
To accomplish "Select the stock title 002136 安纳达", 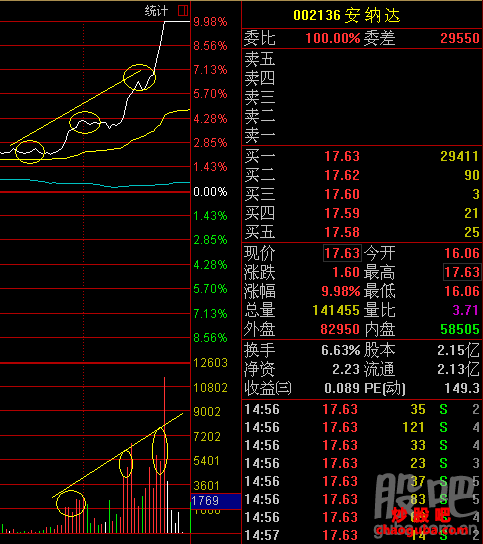I will 347,16.
